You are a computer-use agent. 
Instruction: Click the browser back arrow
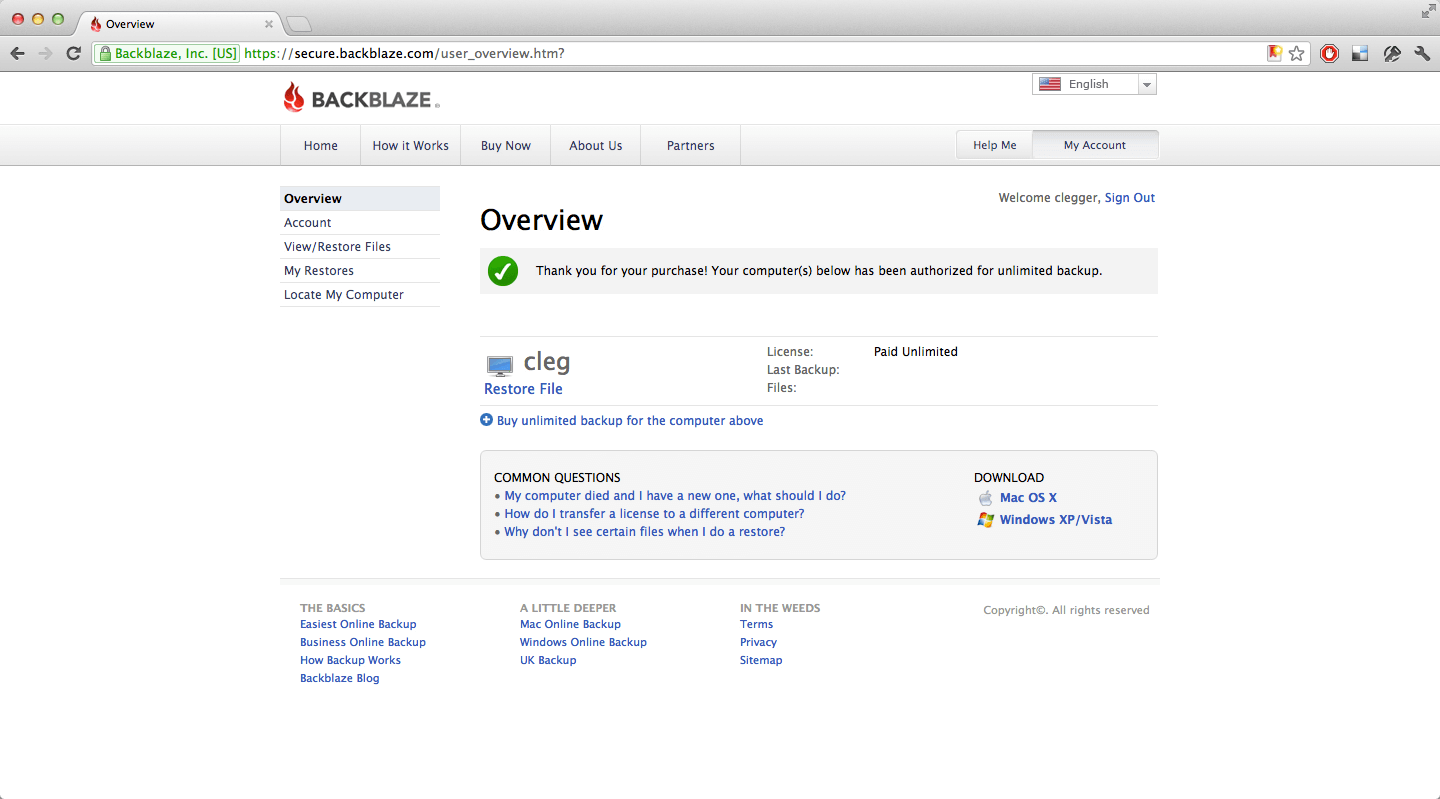coord(17,53)
